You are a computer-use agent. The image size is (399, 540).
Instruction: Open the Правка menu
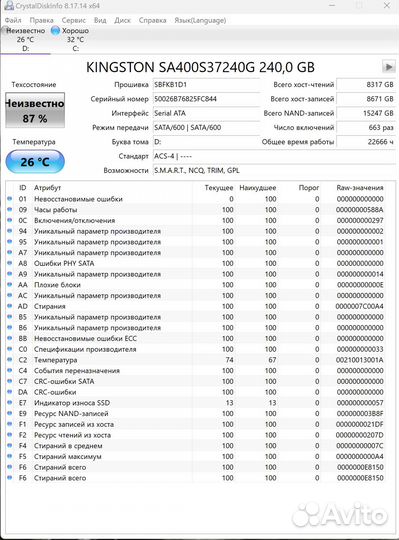click(x=41, y=20)
